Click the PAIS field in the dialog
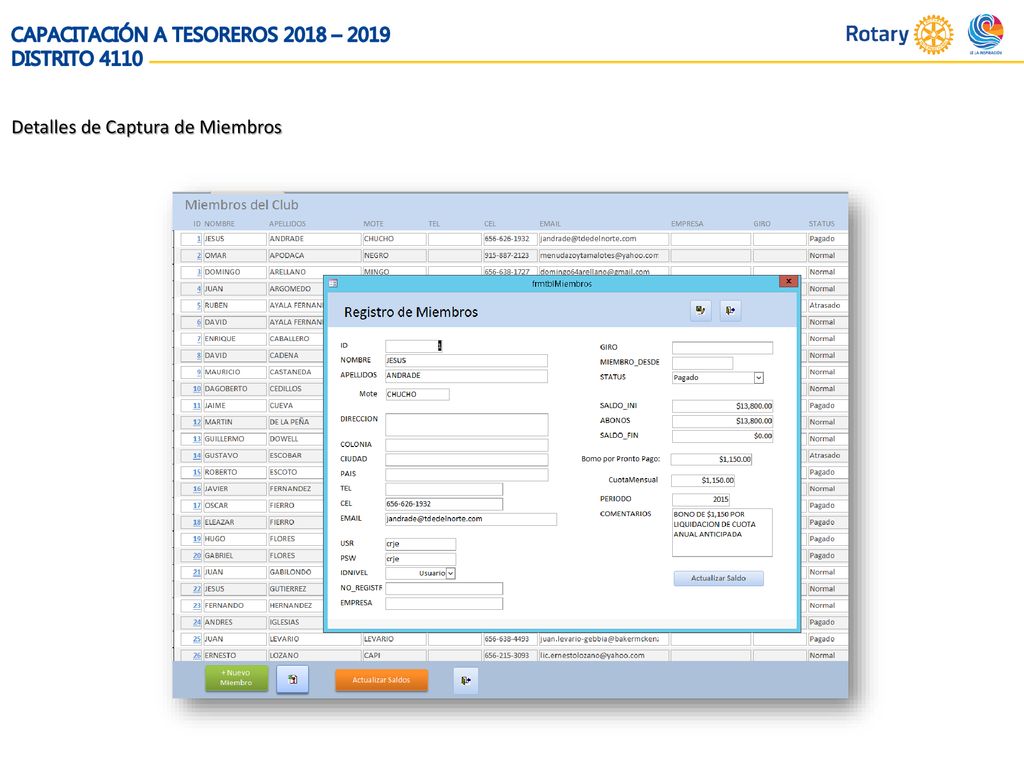The height and width of the screenshot is (768, 1024). (x=466, y=474)
